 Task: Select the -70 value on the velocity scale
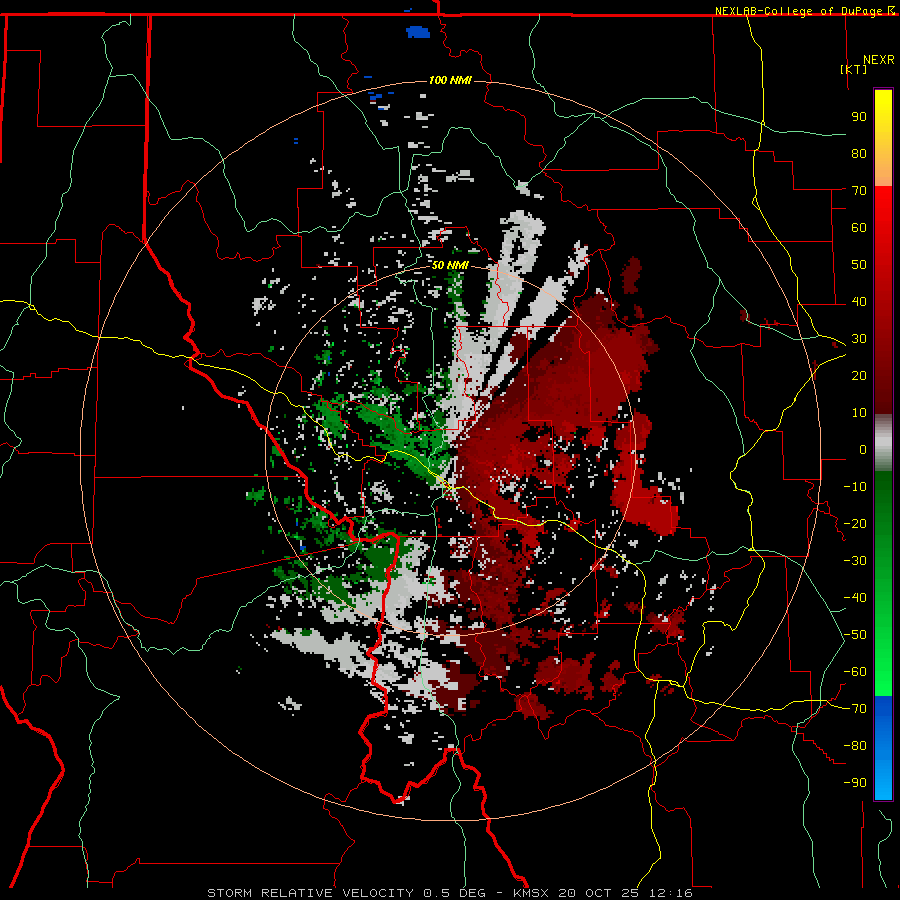pyautogui.click(x=855, y=709)
